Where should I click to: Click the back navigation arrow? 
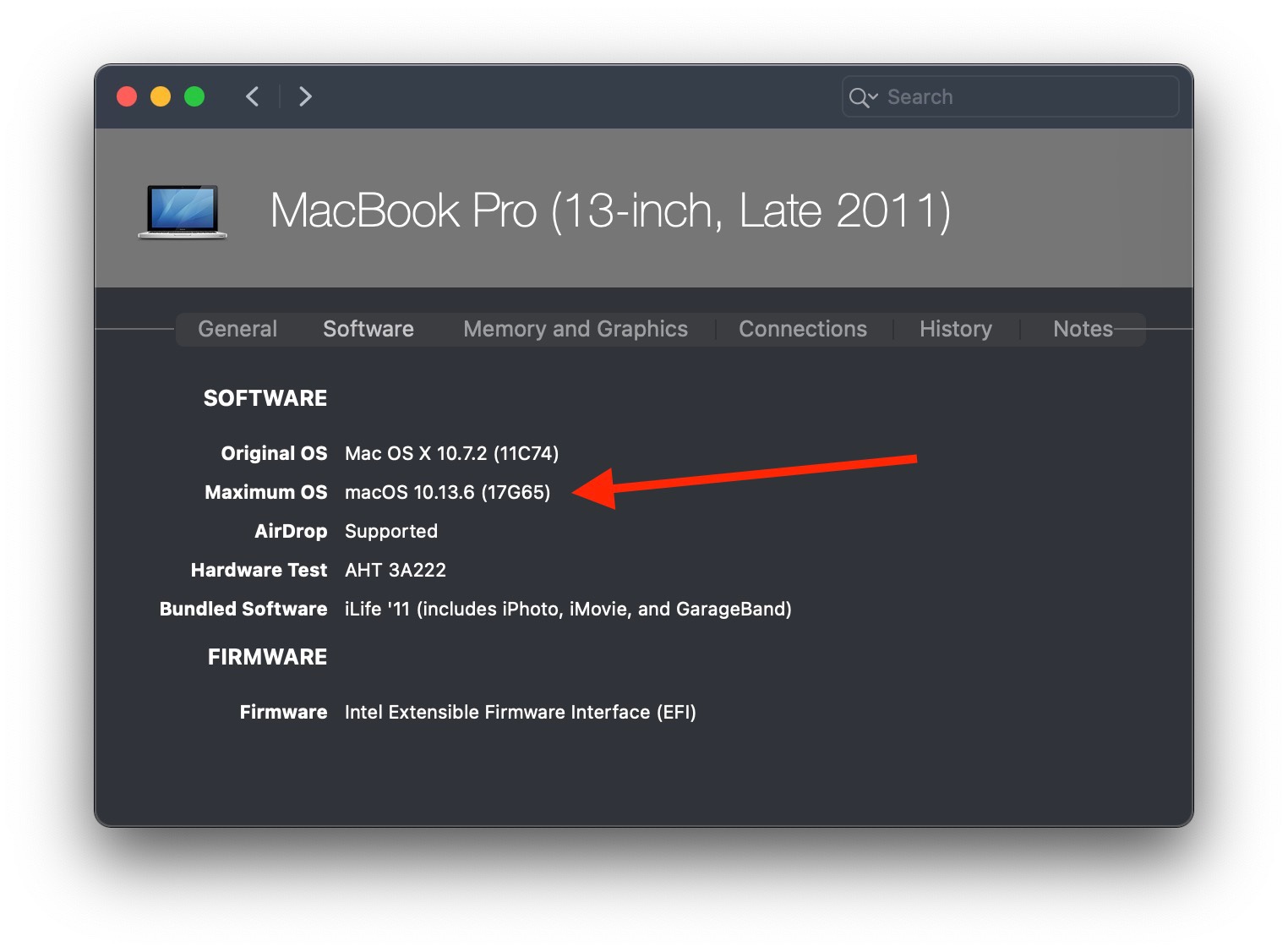252,96
